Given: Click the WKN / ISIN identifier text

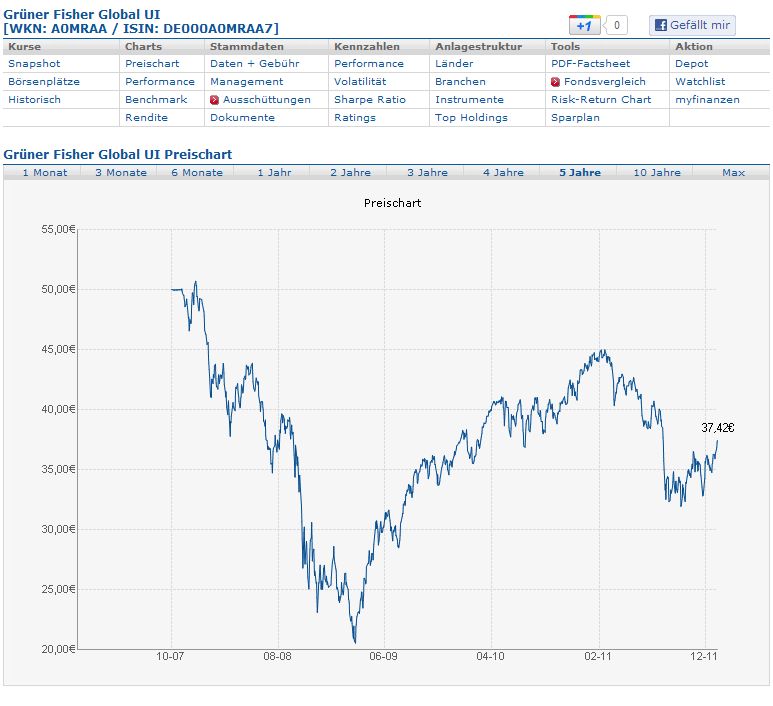Looking at the screenshot, I should pyautogui.click(x=141, y=29).
